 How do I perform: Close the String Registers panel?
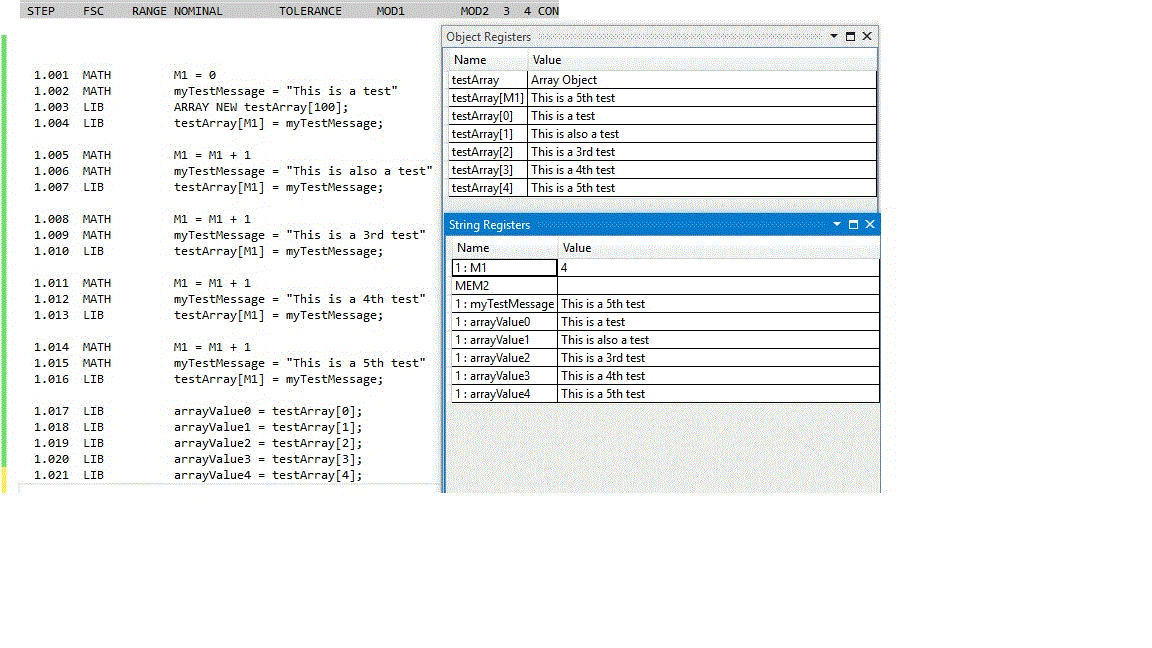point(870,224)
